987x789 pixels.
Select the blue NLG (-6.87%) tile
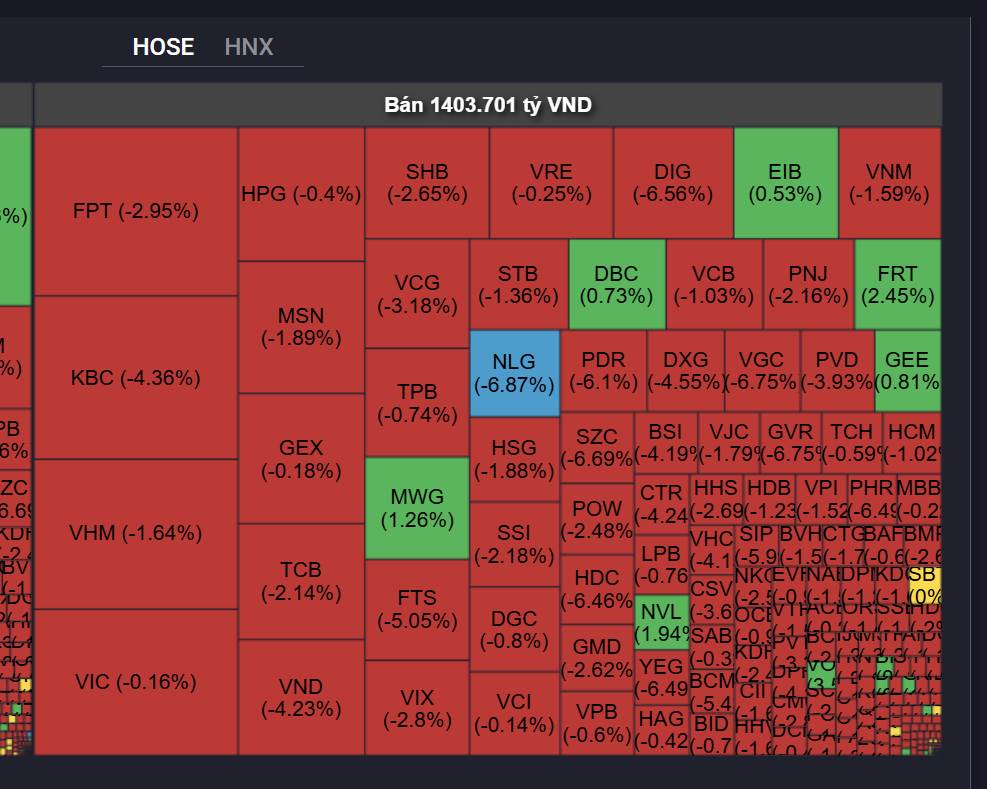(515, 373)
